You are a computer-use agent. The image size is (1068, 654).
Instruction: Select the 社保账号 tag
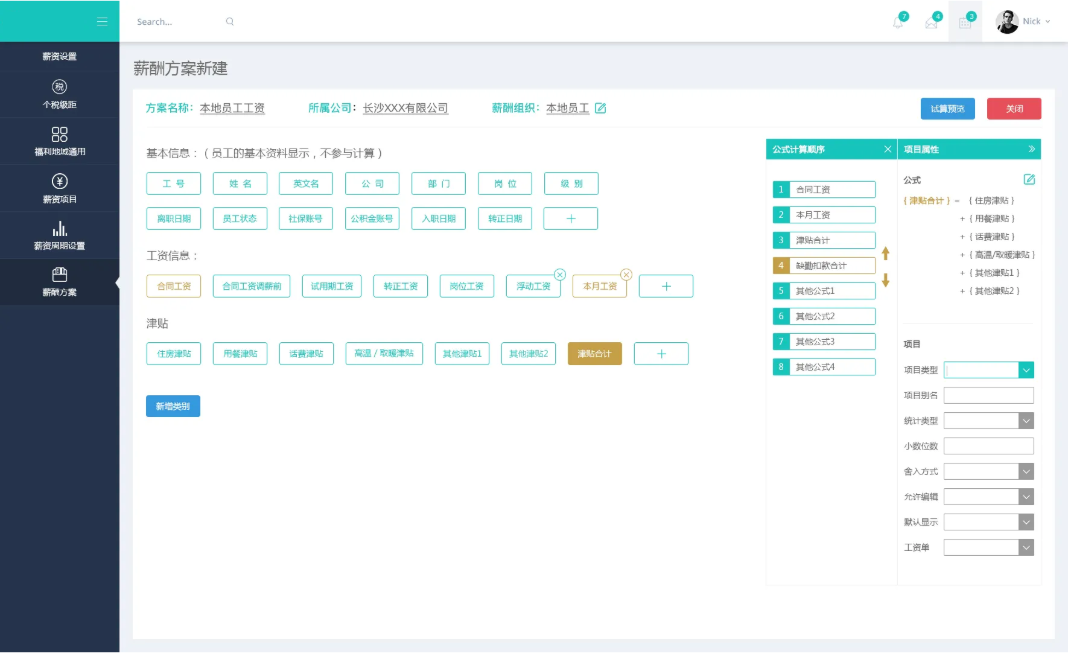click(306, 219)
